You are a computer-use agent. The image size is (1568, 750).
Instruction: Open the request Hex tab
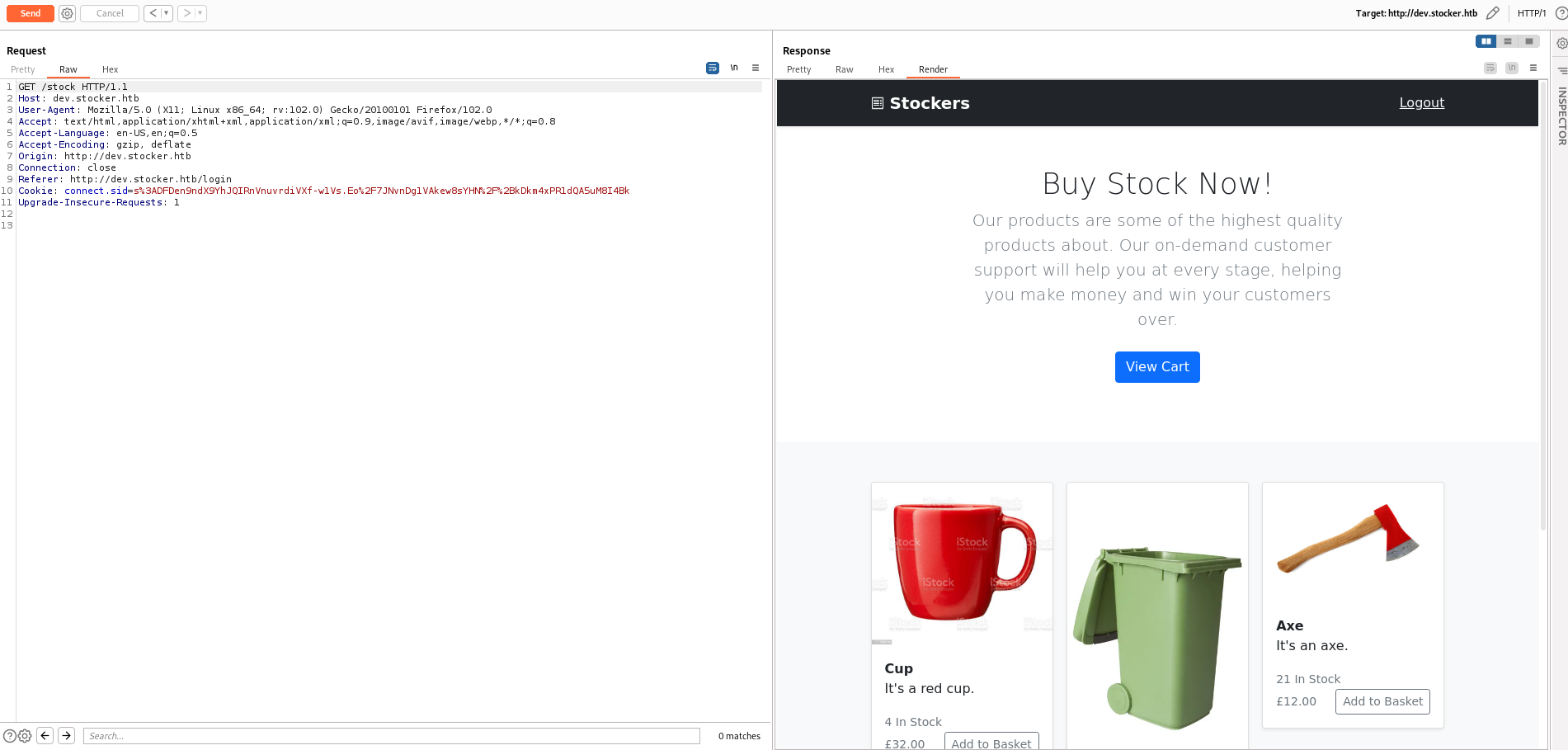(111, 69)
